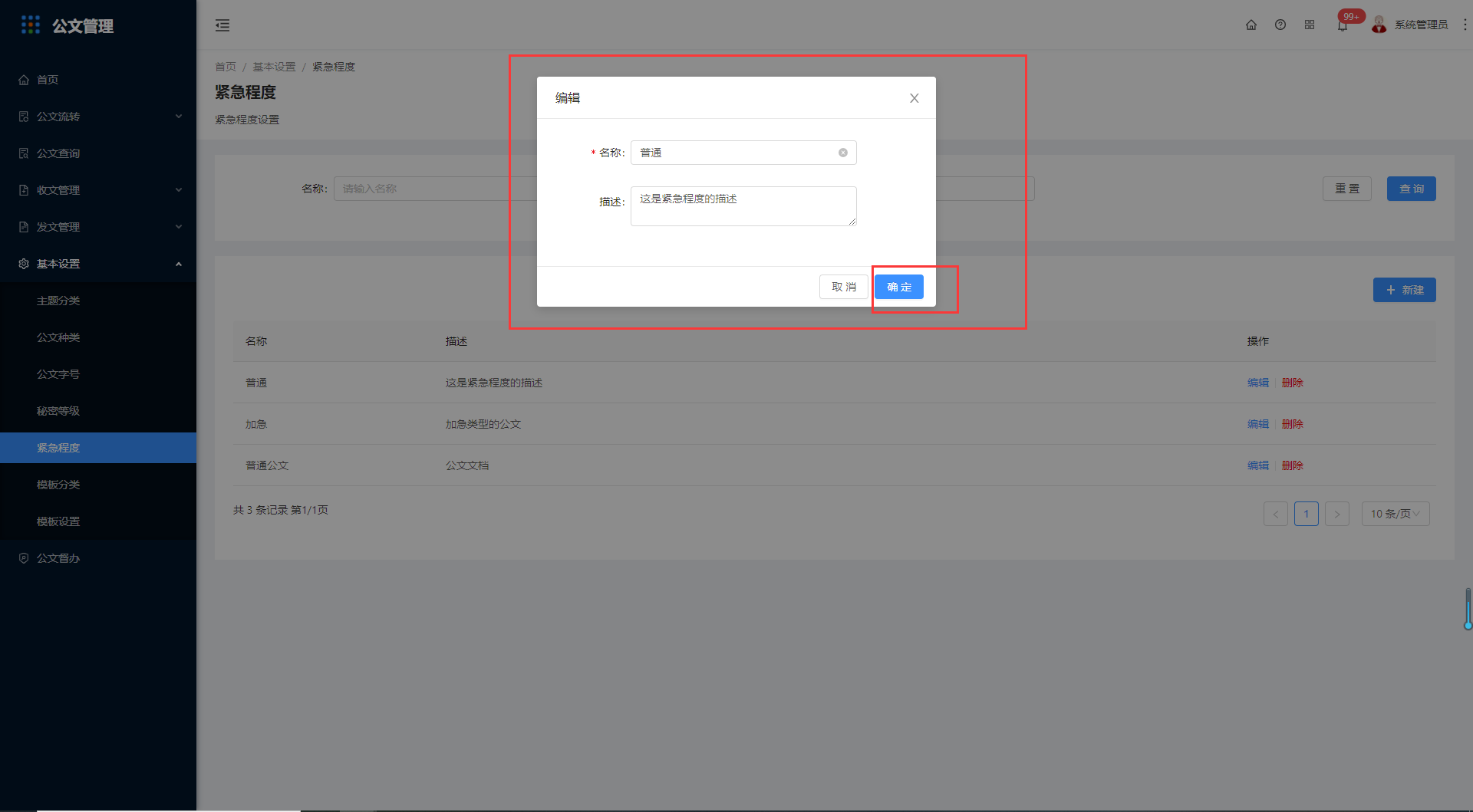Click 基本设置 gear icon in sidebar
Image resolution: width=1473 pixels, height=812 pixels.
pos(24,264)
